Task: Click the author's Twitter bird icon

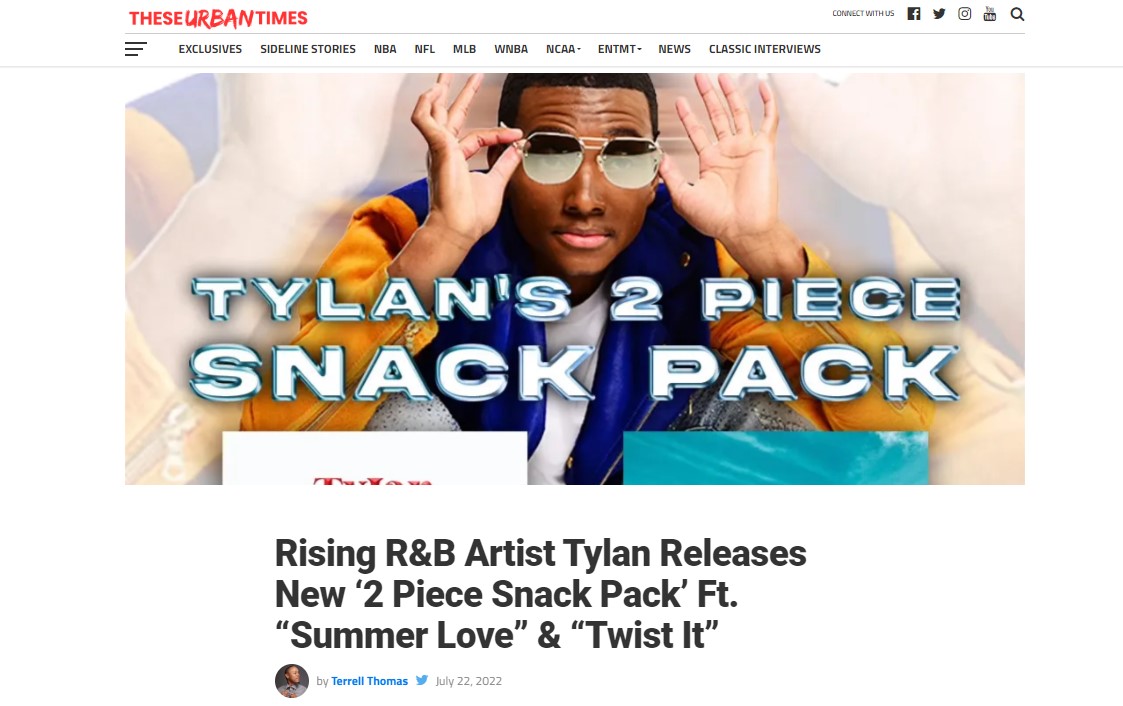Action: click(x=422, y=680)
